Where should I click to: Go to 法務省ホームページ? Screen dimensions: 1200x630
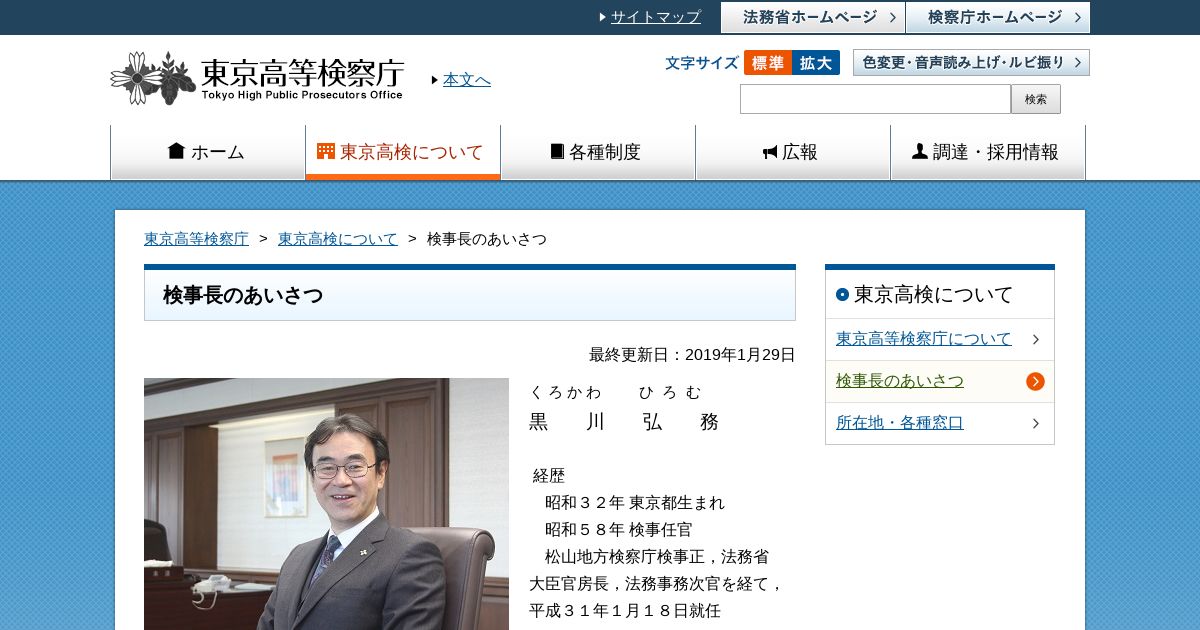tap(813, 17)
